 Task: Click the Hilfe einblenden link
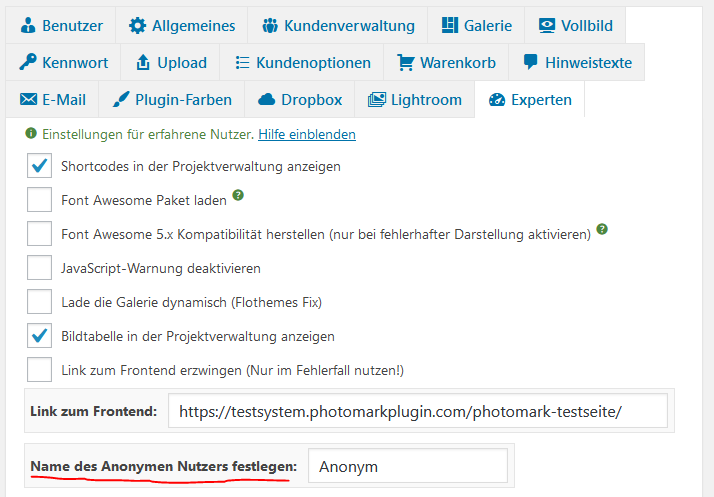[x=307, y=134]
